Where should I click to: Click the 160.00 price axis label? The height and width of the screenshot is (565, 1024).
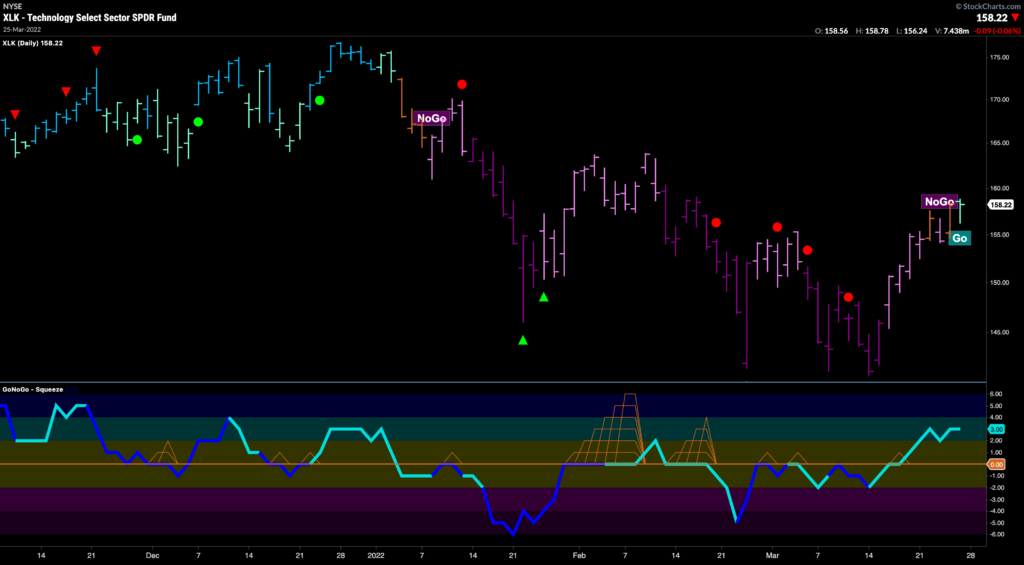(1000, 188)
